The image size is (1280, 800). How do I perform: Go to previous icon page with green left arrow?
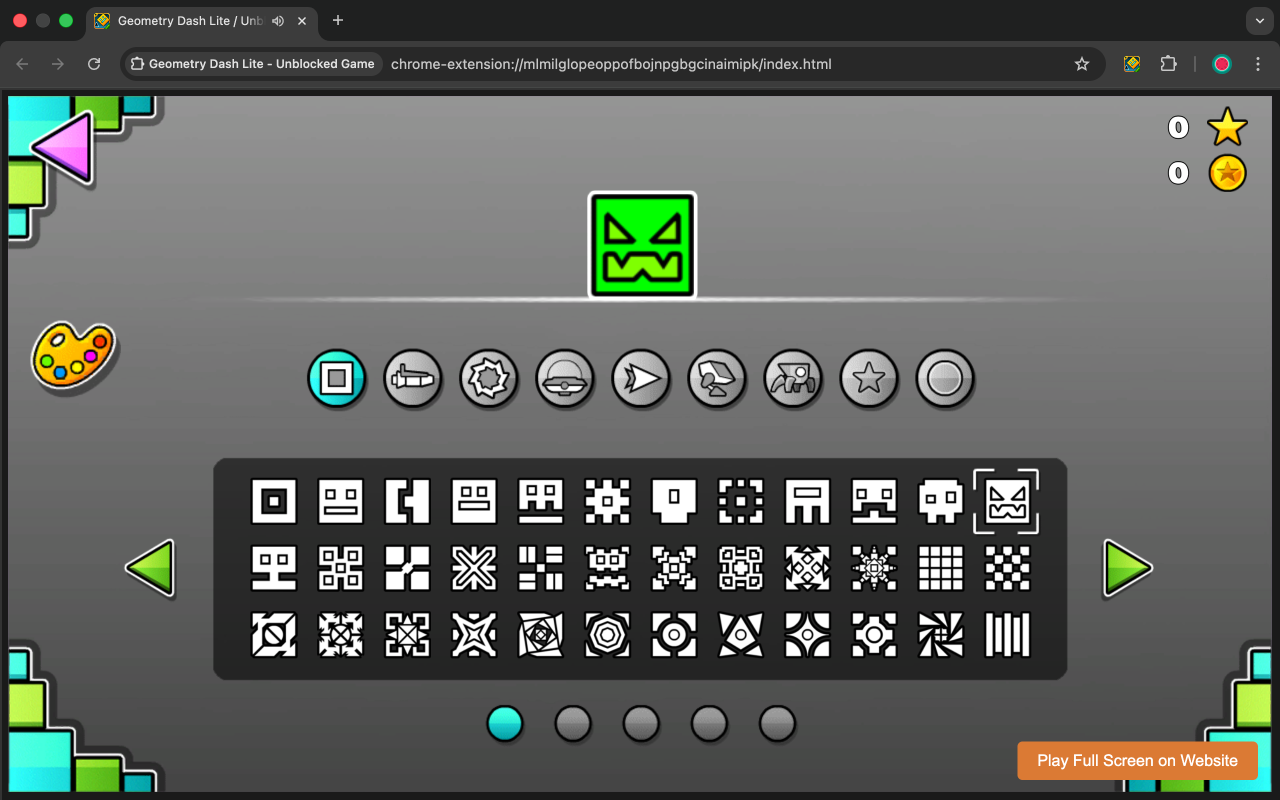pos(151,568)
